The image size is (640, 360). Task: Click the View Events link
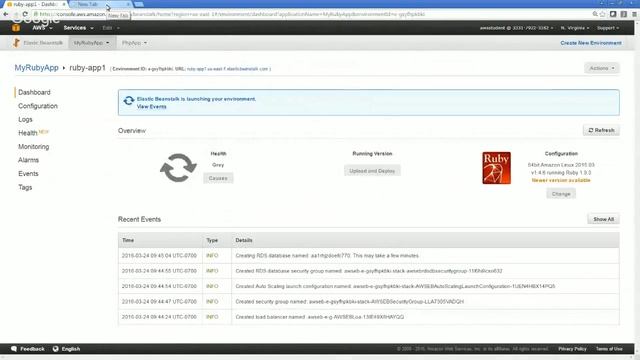tap(151, 107)
